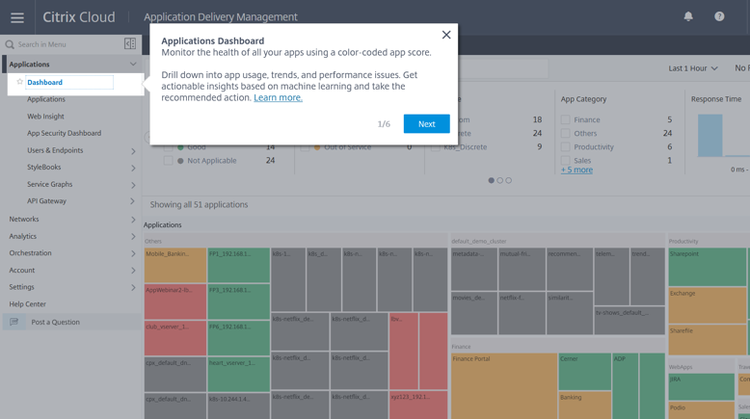
Task: Open the AppWebinar2 red app tile
Action: click(175, 301)
